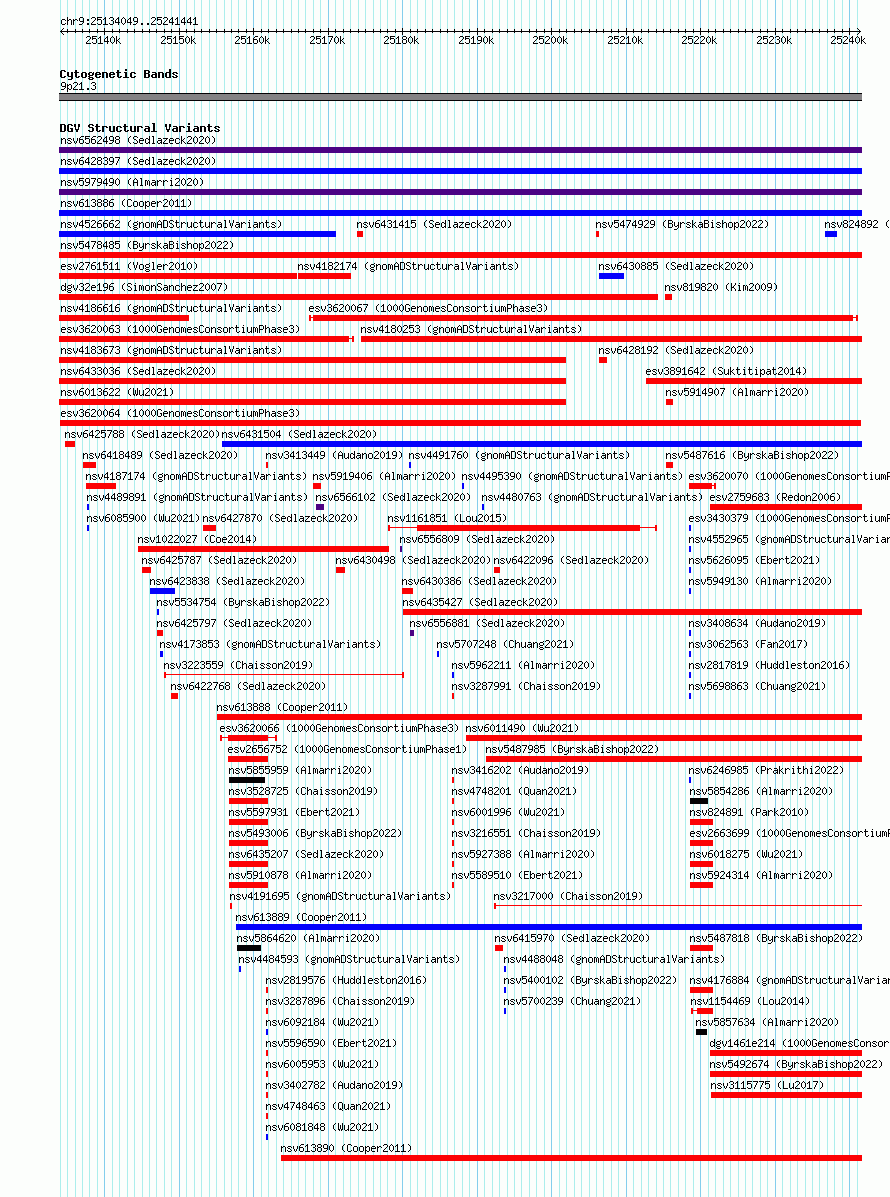Screen dimensions: 890x1197
Task: Open nsv4182174 (gnomADStructuralVariants) label
Action: (408, 266)
